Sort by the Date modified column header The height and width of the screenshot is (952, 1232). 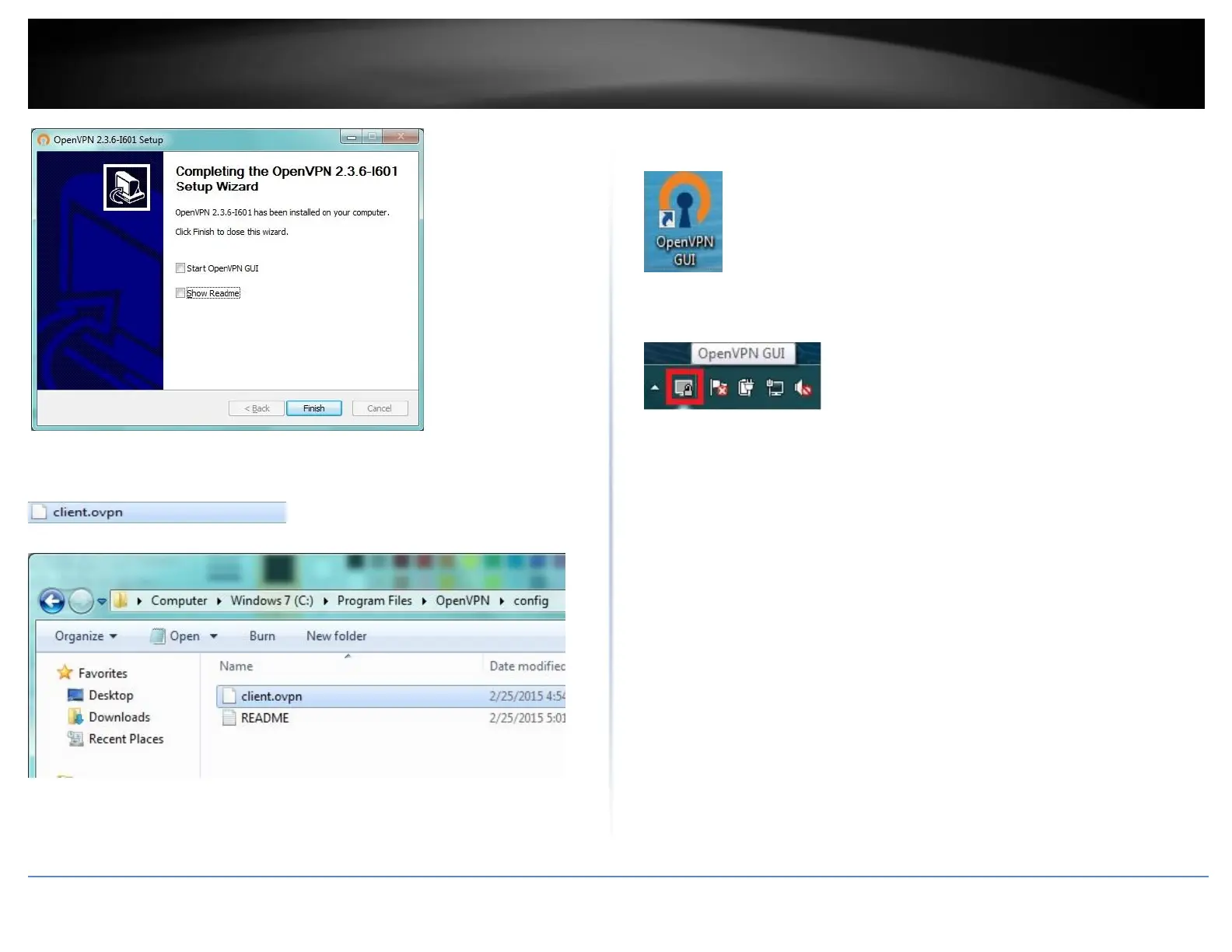[527, 667]
